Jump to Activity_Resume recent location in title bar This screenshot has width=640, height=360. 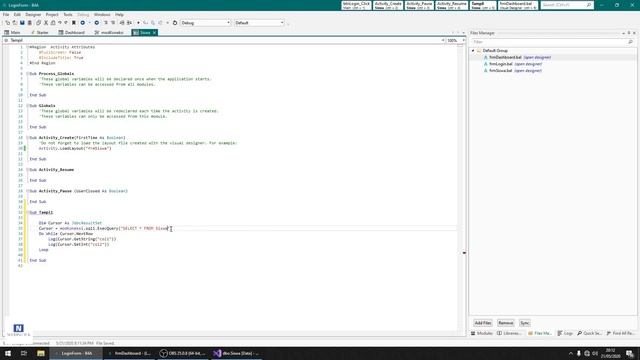pos(451,5)
